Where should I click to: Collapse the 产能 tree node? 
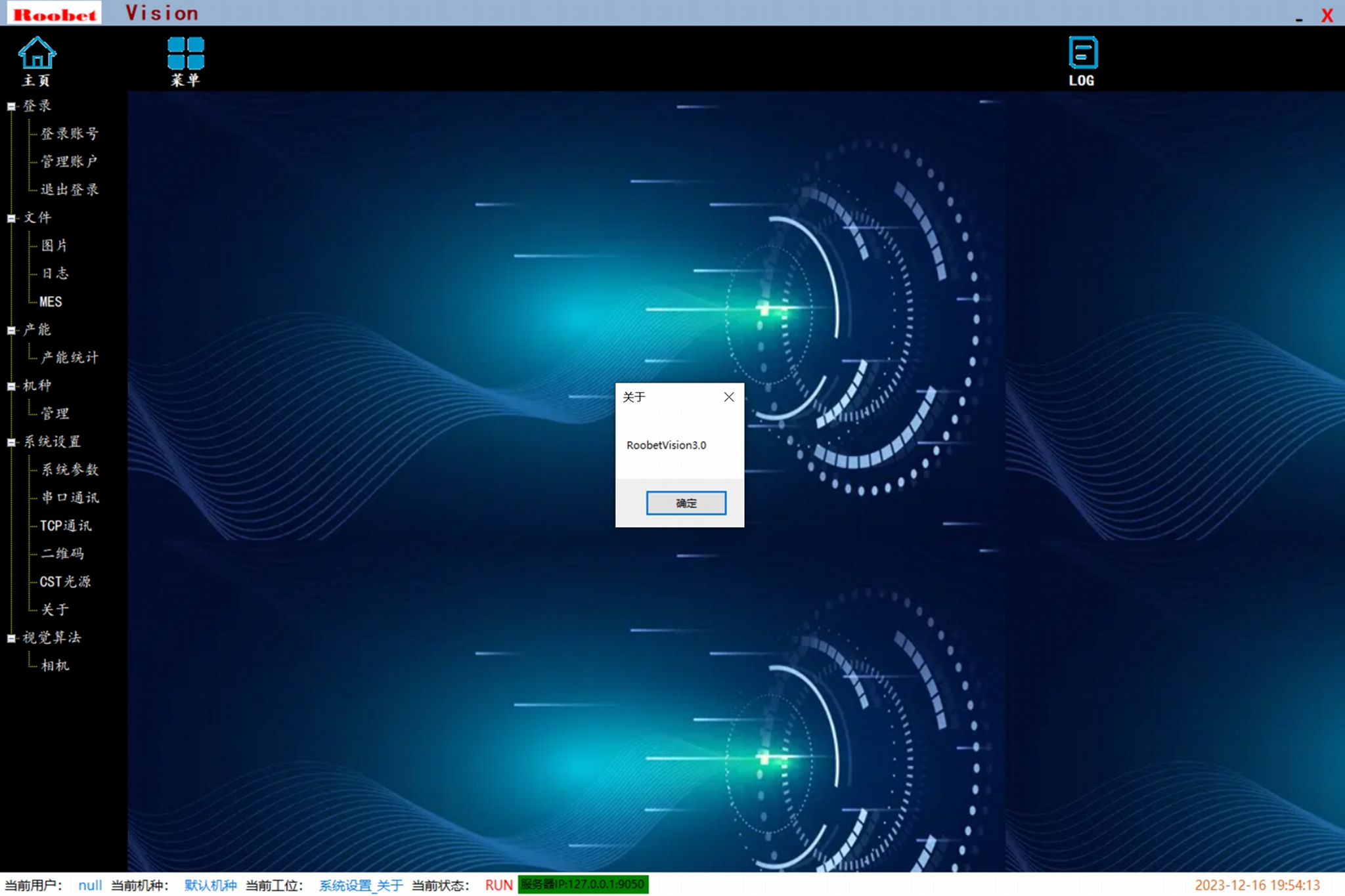[11, 330]
